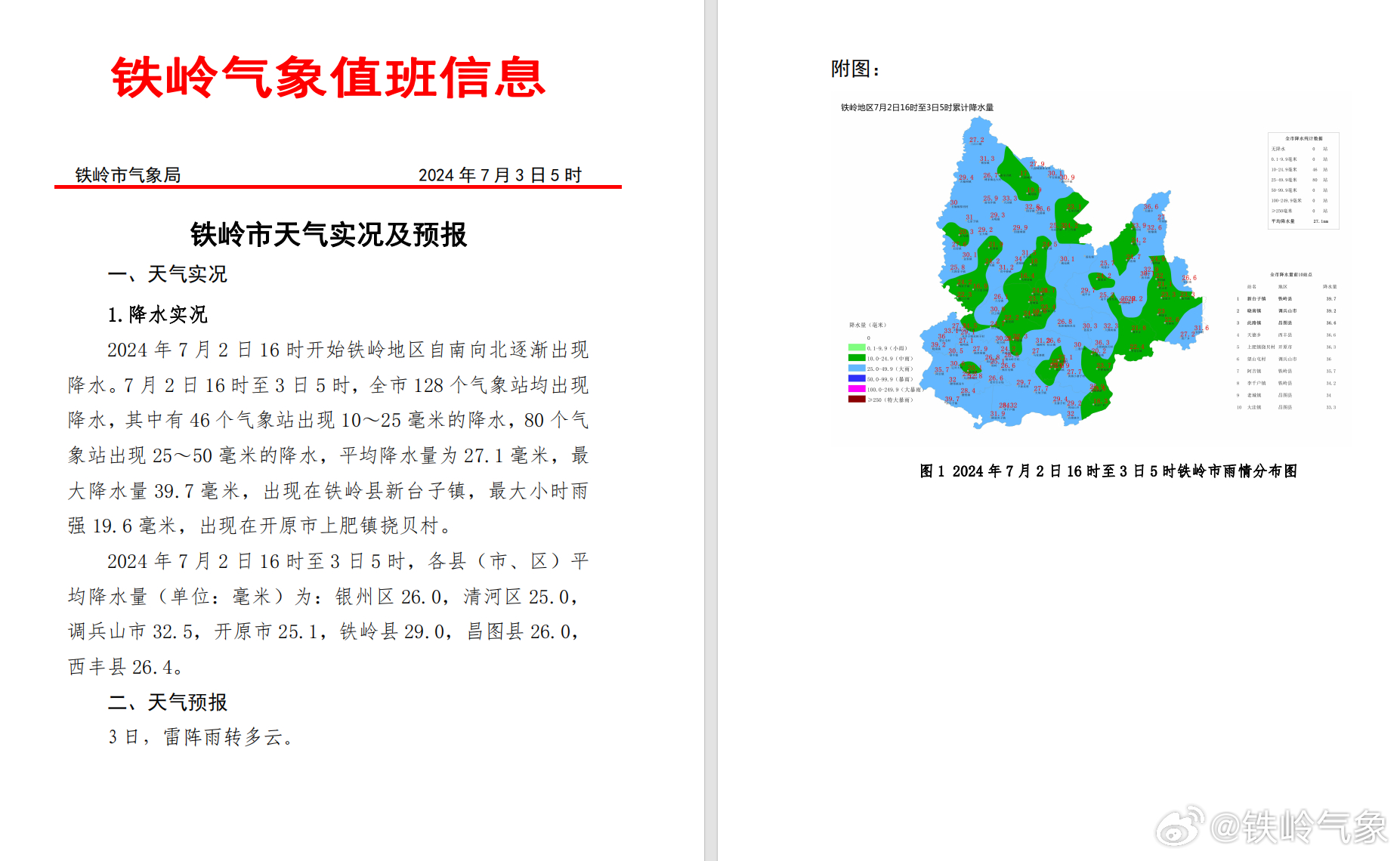Click the 平均降水量 27.1mm row
The height and width of the screenshot is (861, 1400).
click(x=1300, y=221)
